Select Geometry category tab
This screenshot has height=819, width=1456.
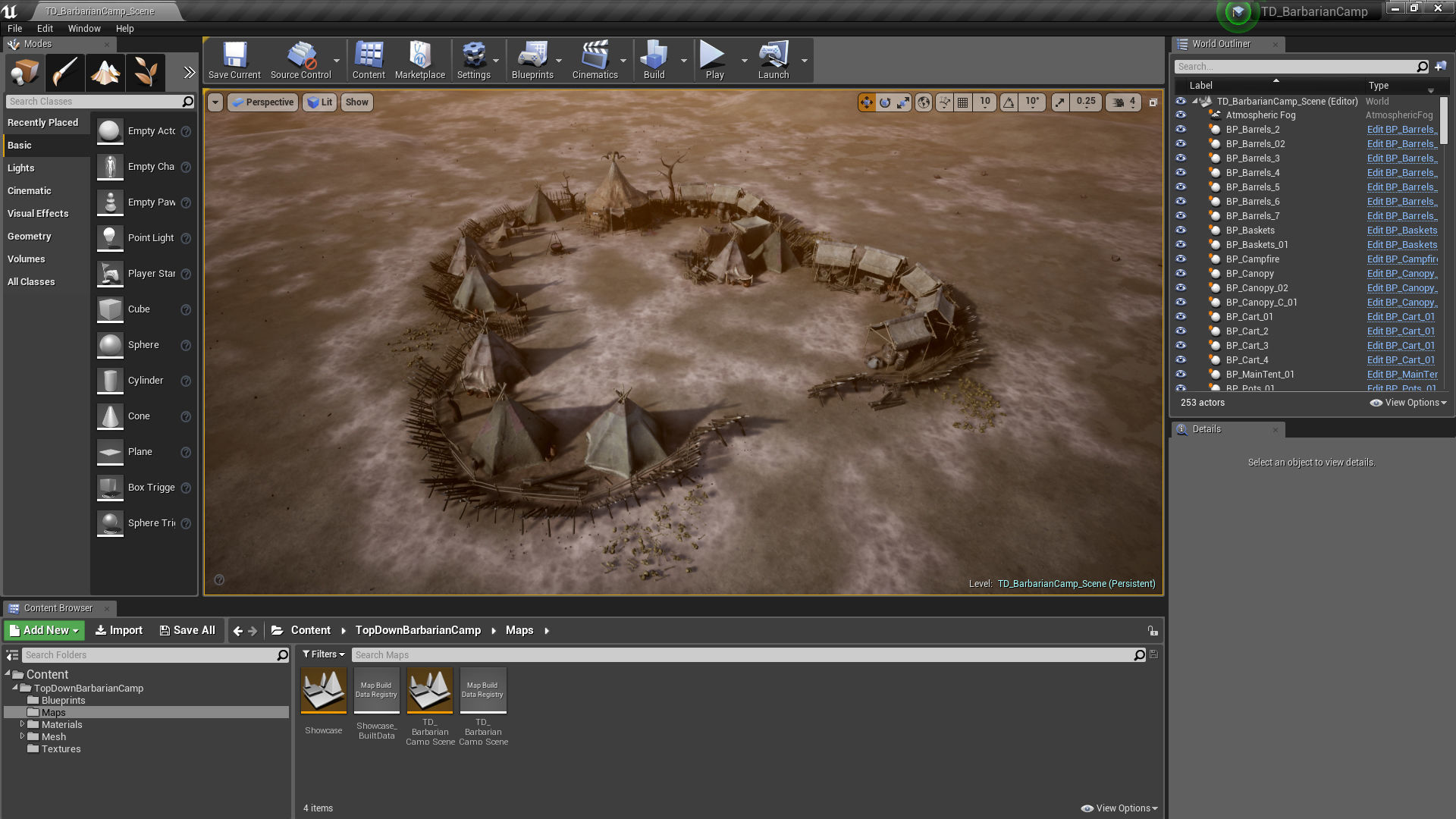click(46, 237)
